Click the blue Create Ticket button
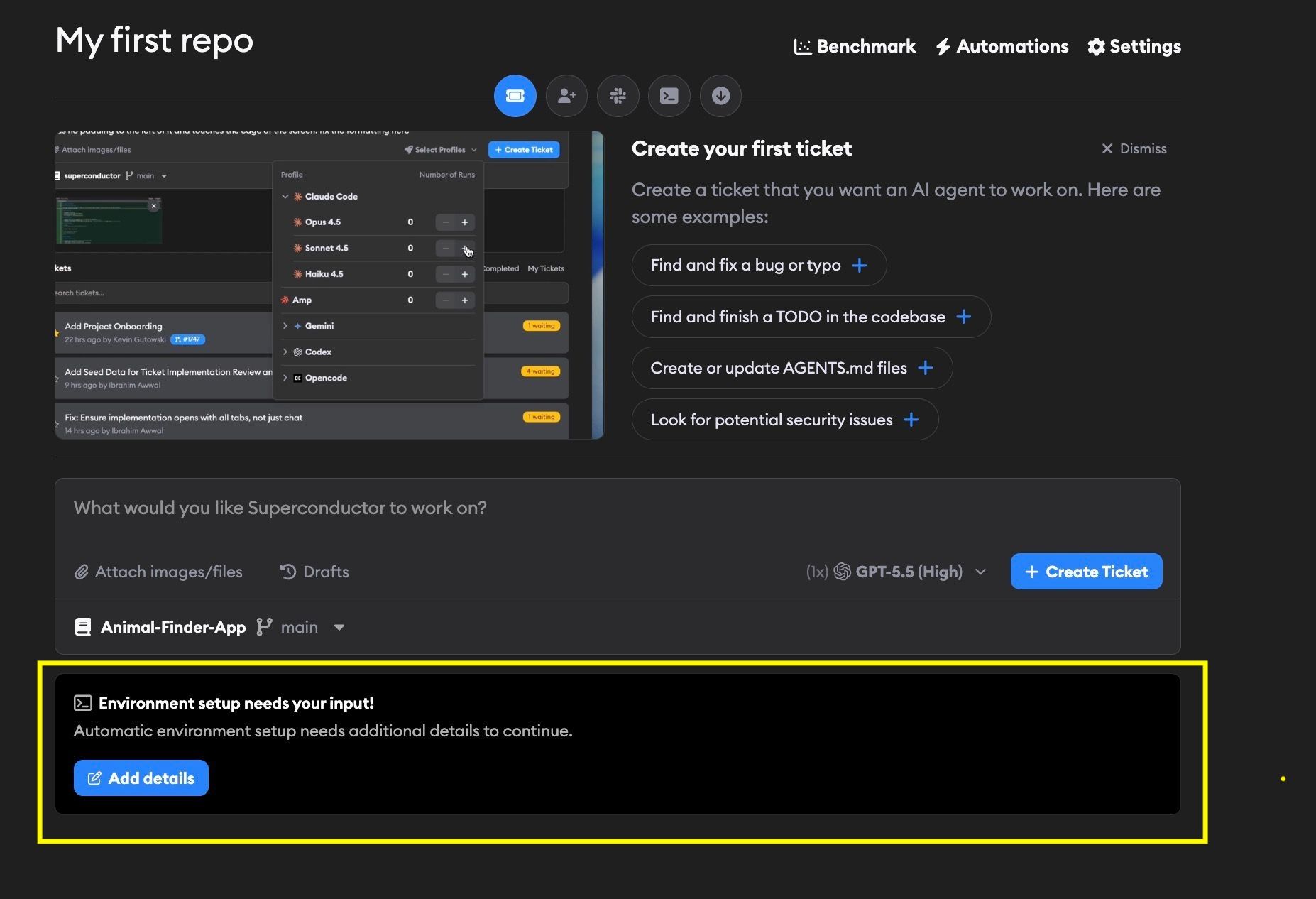This screenshot has height=899, width=1316. (x=1086, y=572)
